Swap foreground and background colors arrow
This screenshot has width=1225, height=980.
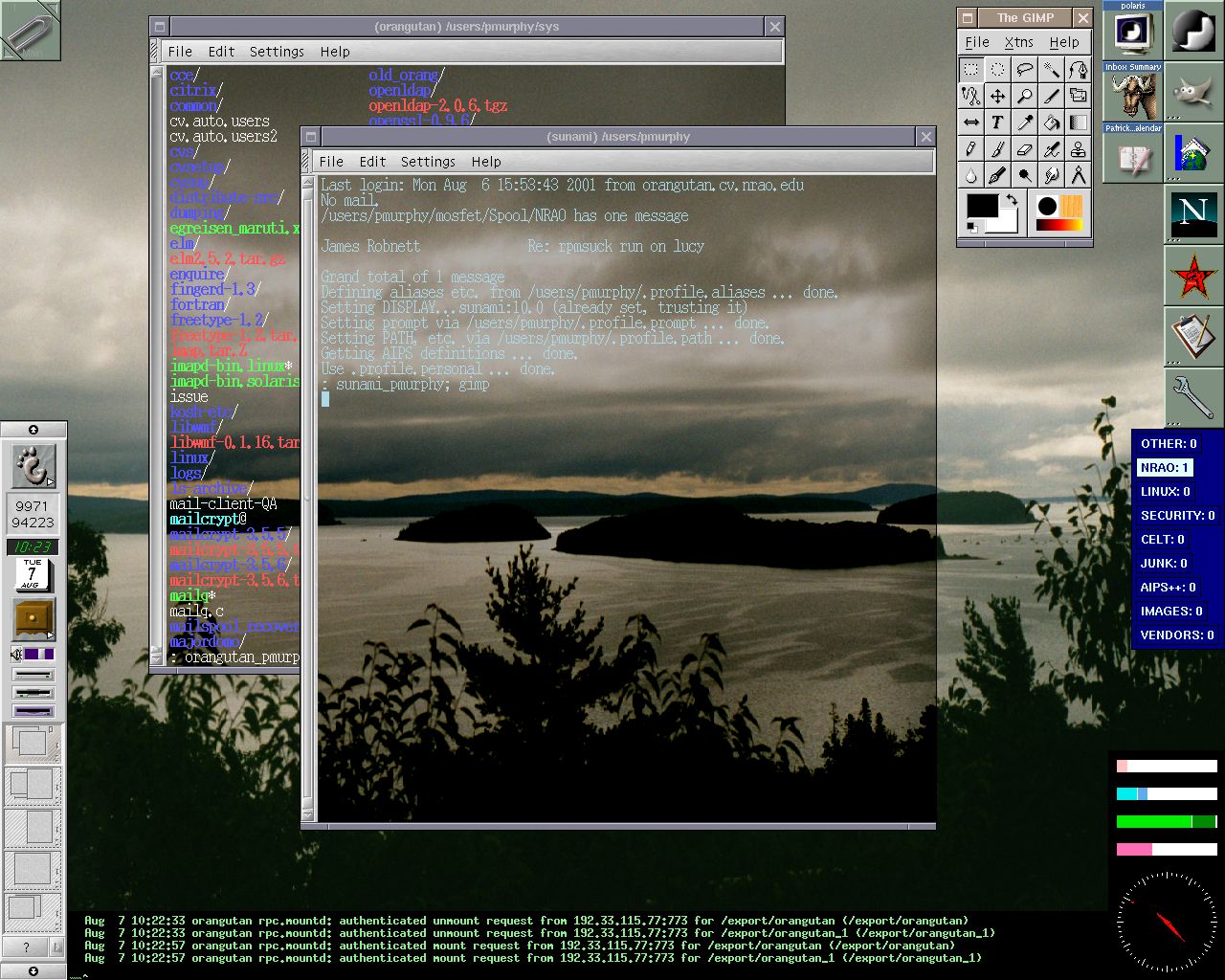click(x=1011, y=200)
